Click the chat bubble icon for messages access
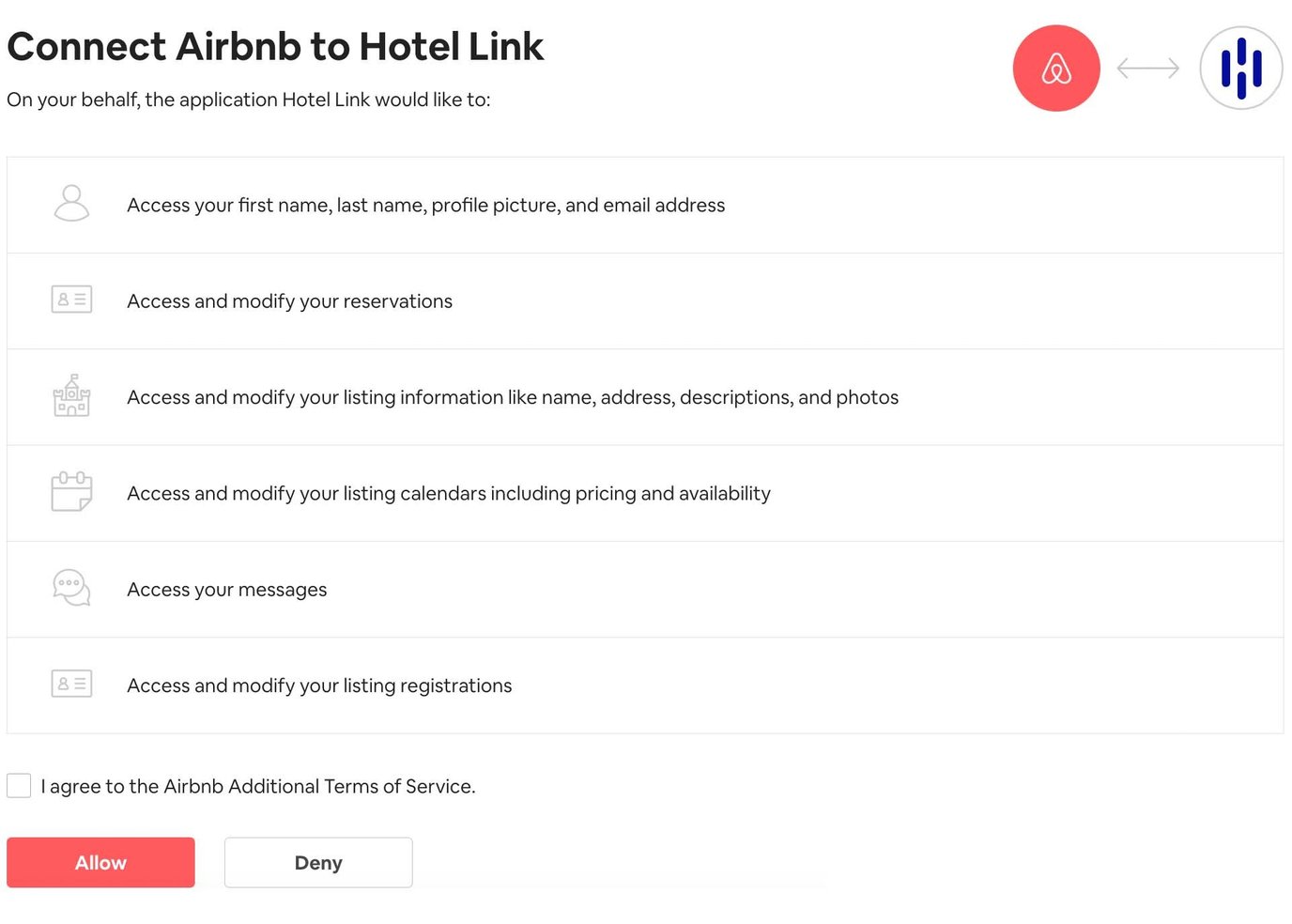 pyautogui.click(x=71, y=589)
